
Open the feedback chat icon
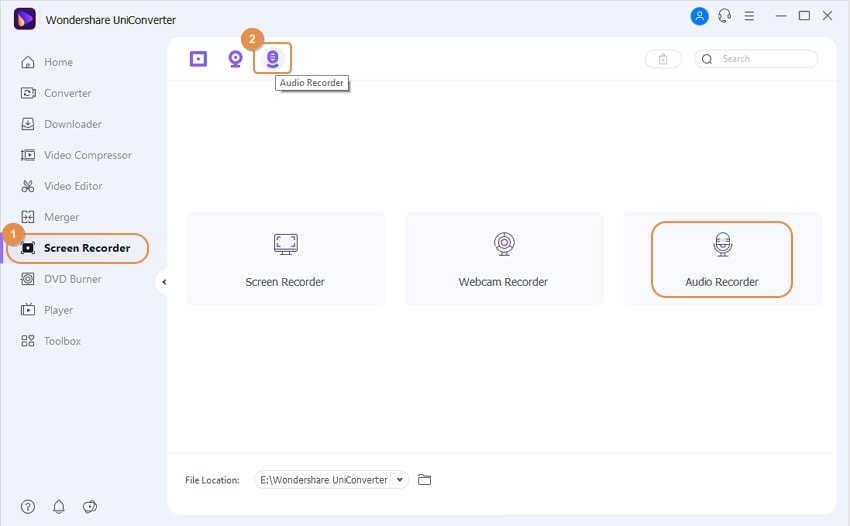coord(90,507)
